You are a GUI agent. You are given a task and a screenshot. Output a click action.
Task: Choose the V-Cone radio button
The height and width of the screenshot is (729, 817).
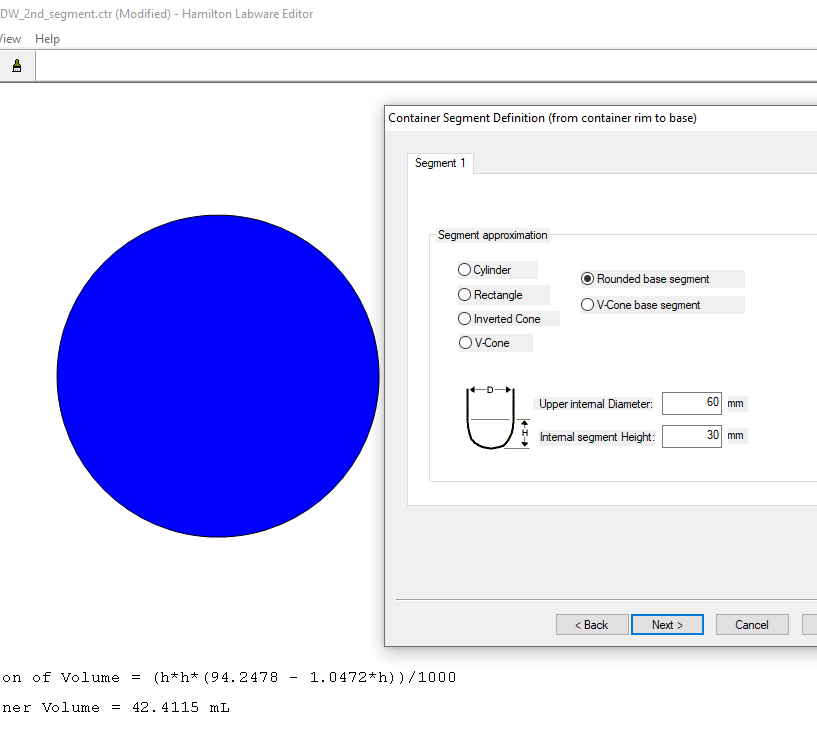(x=465, y=343)
